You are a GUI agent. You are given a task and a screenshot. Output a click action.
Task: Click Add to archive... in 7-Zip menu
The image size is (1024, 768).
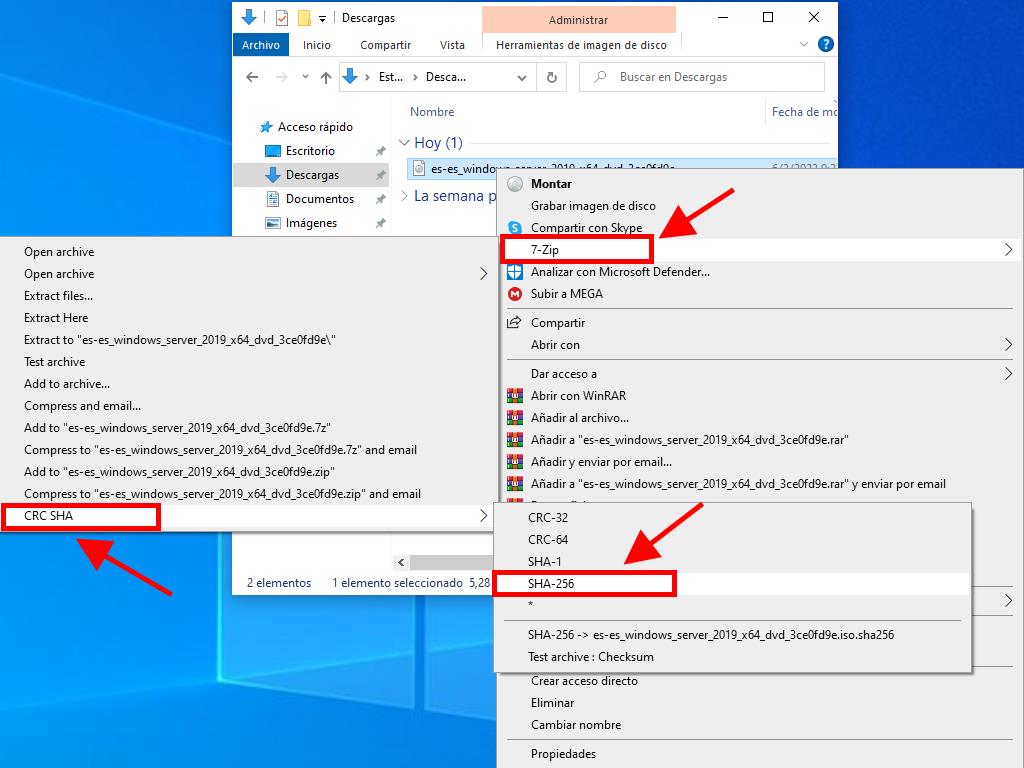point(247,384)
